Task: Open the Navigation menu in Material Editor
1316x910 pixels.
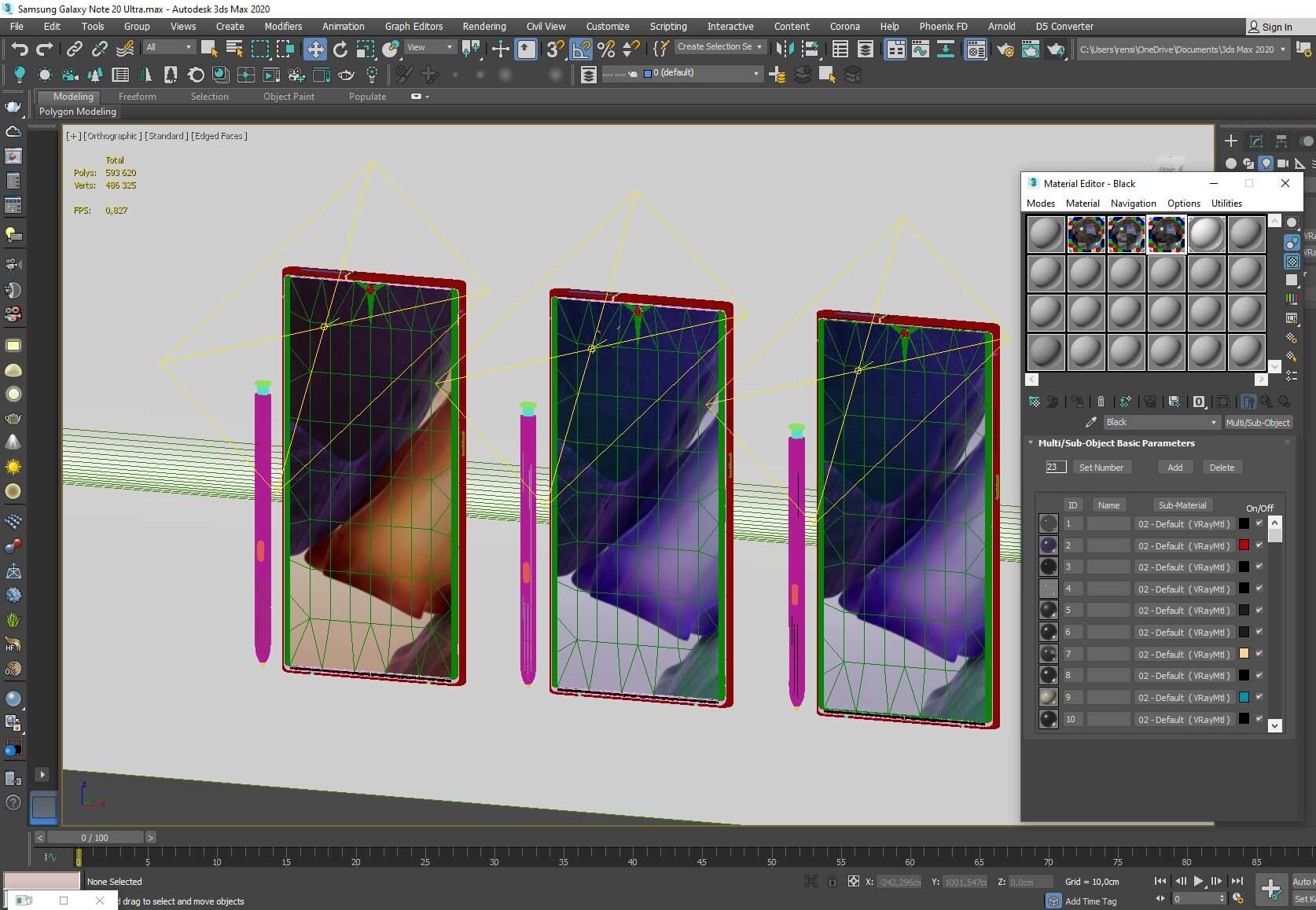Action: click(1133, 203)
